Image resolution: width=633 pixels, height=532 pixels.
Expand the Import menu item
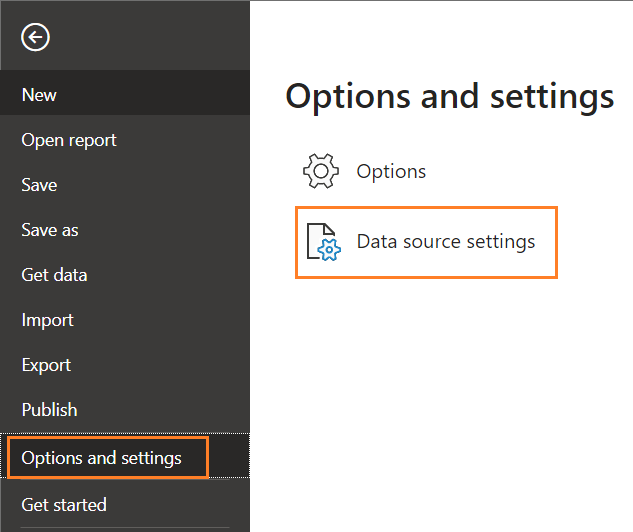point(47,320)
